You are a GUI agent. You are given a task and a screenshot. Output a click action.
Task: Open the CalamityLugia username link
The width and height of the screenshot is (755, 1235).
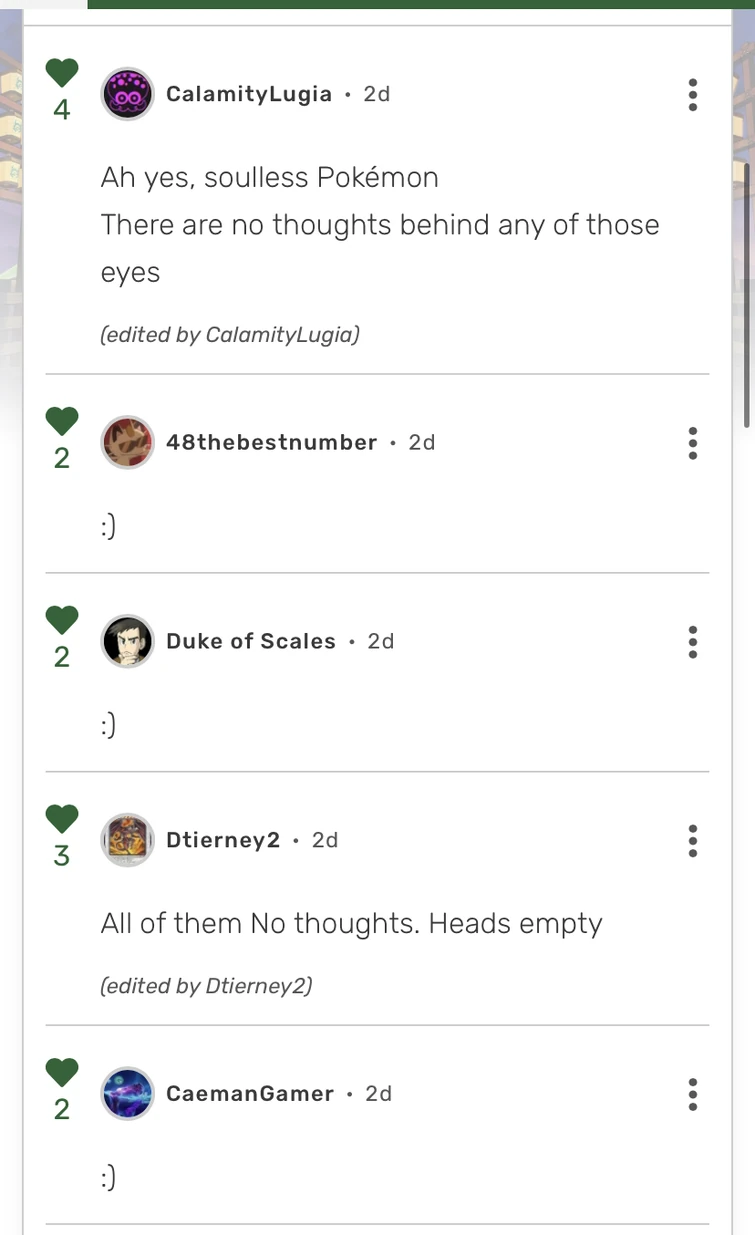click(x=249, y=94)
